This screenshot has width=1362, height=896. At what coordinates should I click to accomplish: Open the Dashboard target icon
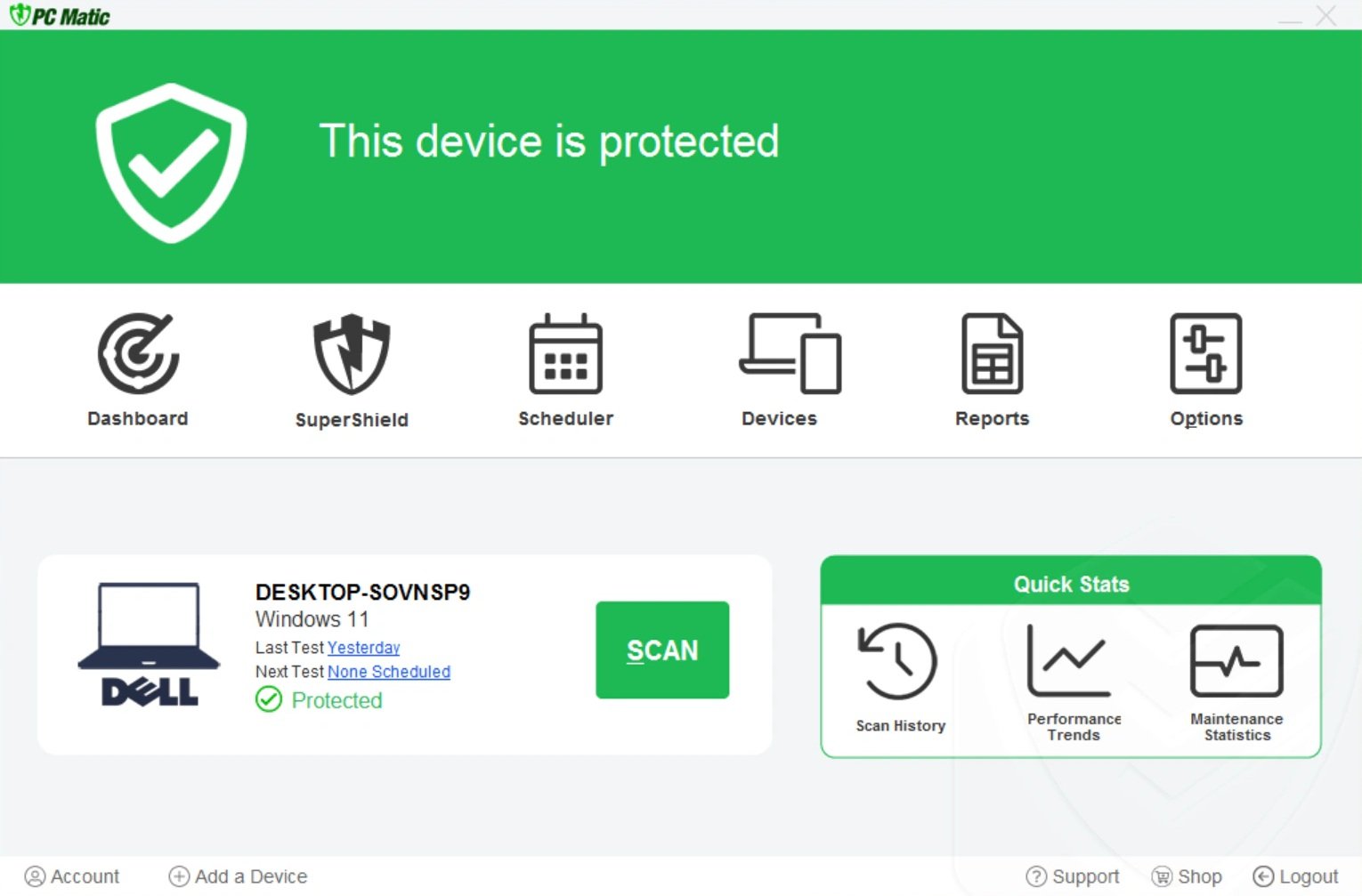(x=138, y=354)
